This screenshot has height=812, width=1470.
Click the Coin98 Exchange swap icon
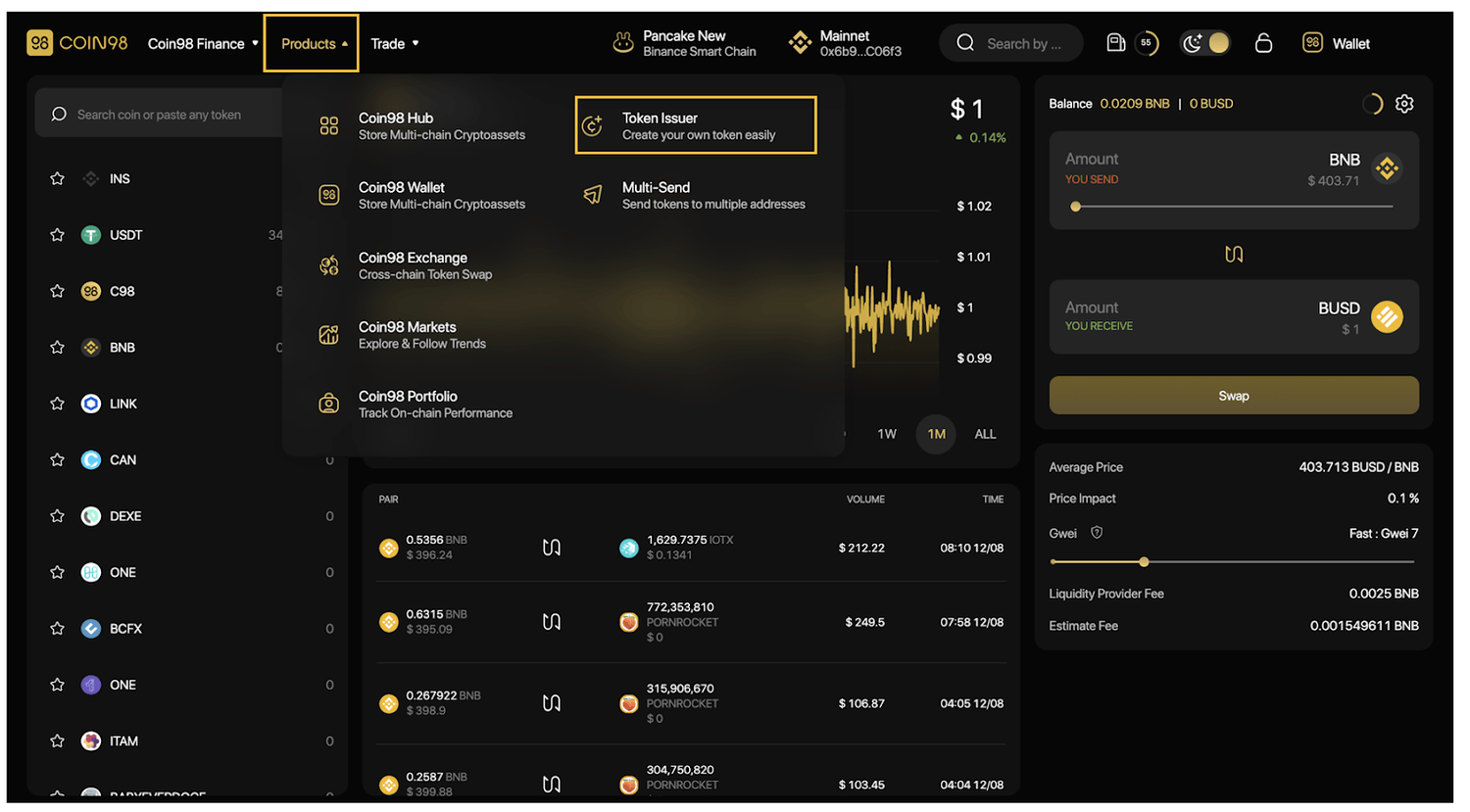(329, 265)
